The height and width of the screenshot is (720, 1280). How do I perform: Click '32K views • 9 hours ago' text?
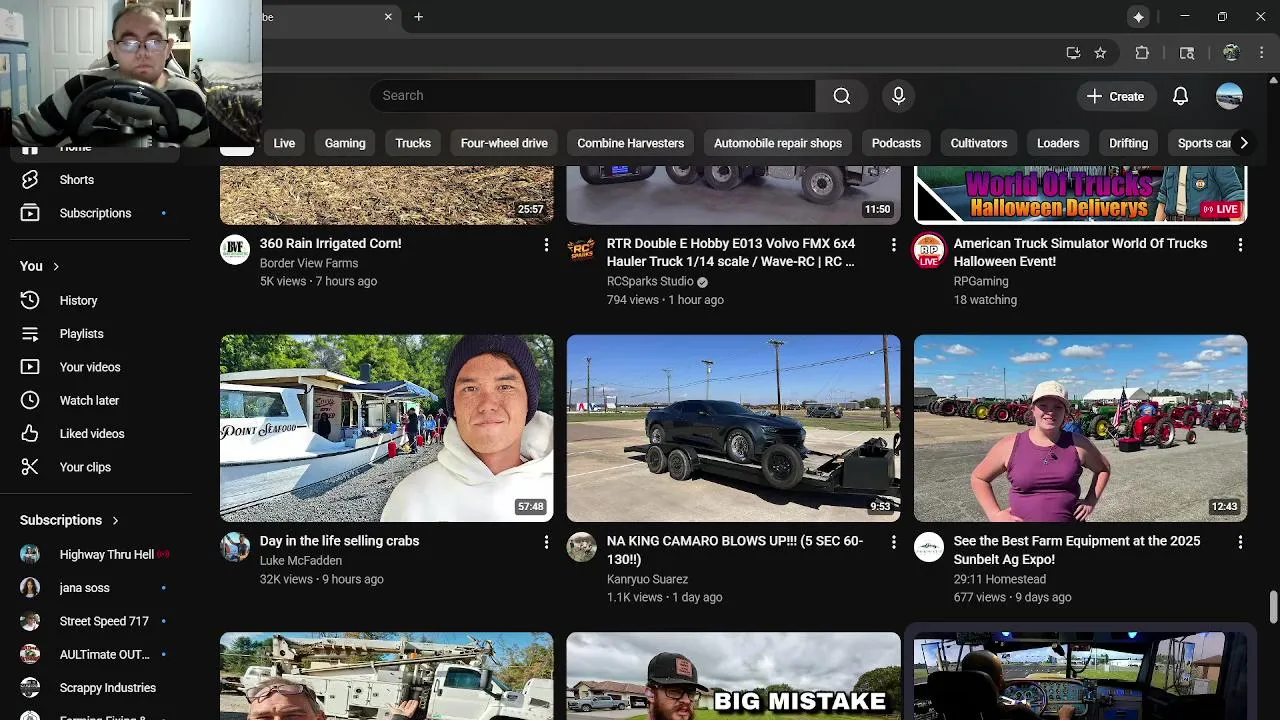click(322, 579)
